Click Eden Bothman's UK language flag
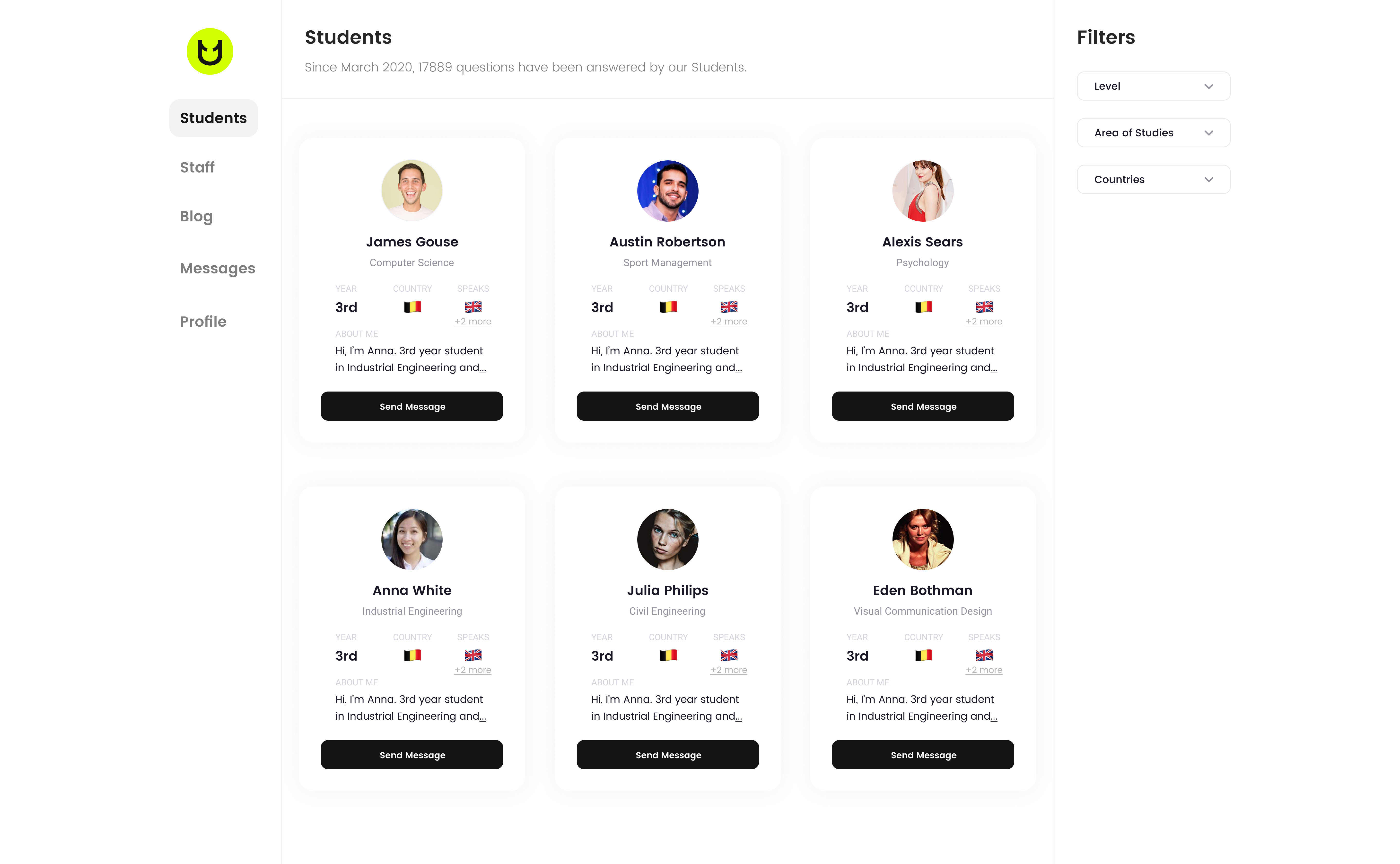Viewport: 1400px width, 864px height. (x=983, y=655)
